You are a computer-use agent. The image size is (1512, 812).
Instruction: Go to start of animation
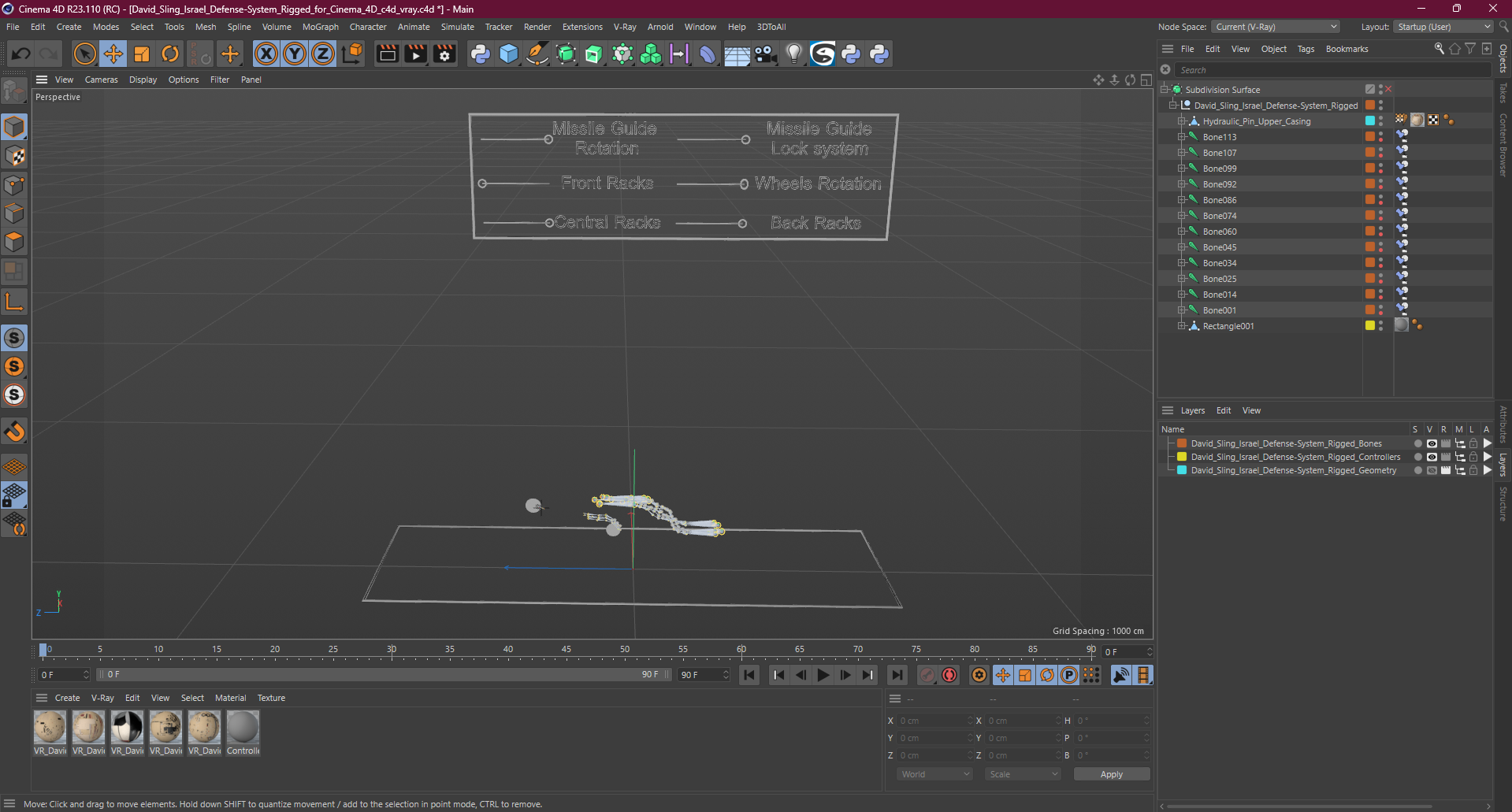(x=749, y=675)
